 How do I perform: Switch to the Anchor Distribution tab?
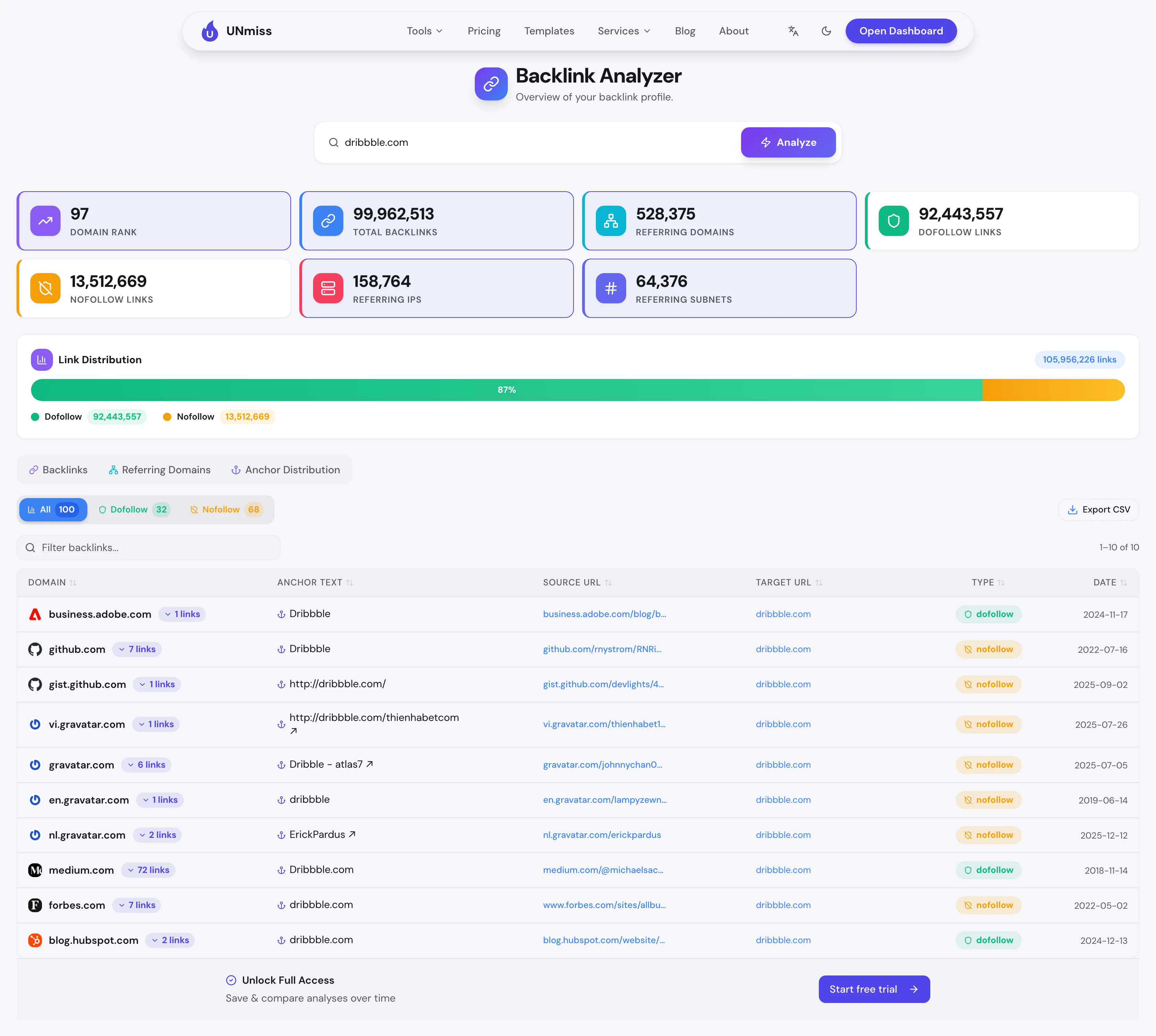285,470
